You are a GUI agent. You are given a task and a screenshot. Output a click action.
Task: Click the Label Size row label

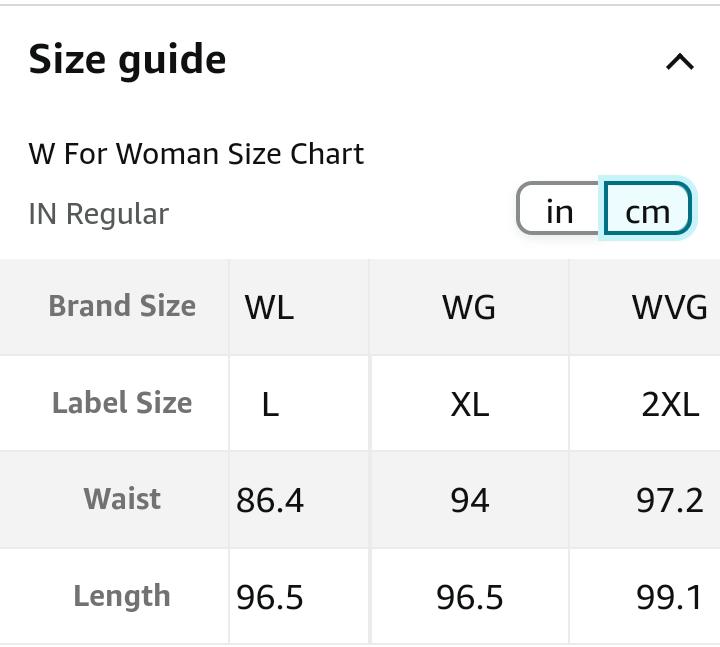[122, 403]
